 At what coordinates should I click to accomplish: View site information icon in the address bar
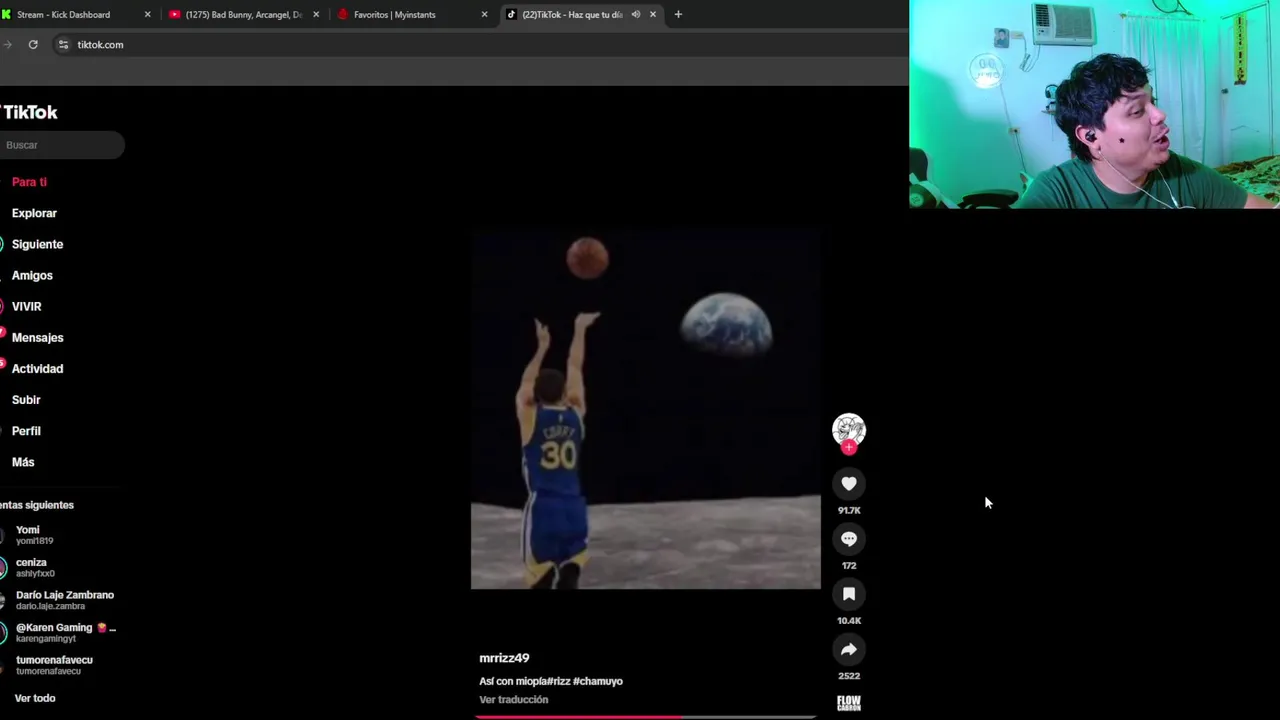pos(63,44)
